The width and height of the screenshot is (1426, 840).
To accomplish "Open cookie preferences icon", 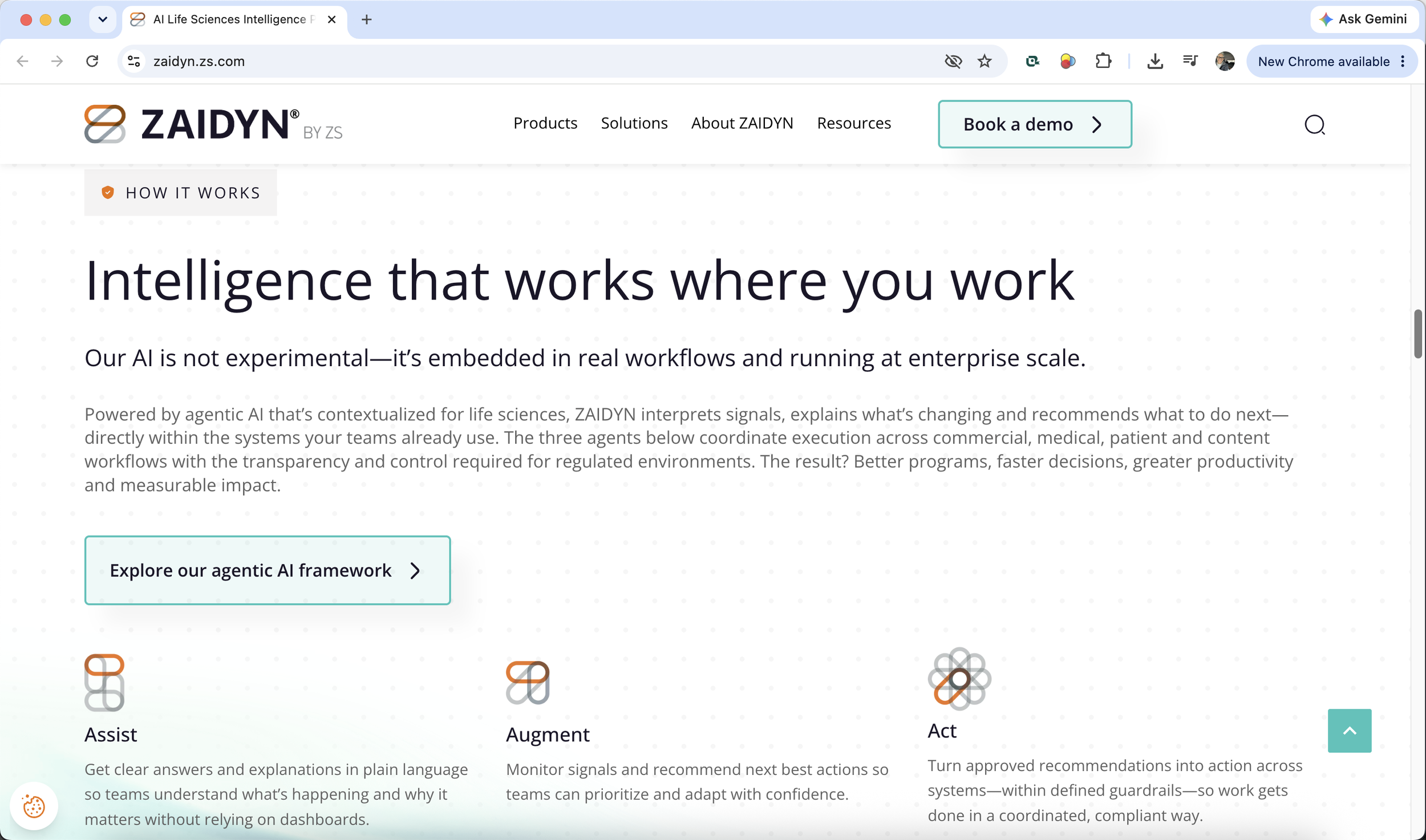I will [x=34, y=806].
